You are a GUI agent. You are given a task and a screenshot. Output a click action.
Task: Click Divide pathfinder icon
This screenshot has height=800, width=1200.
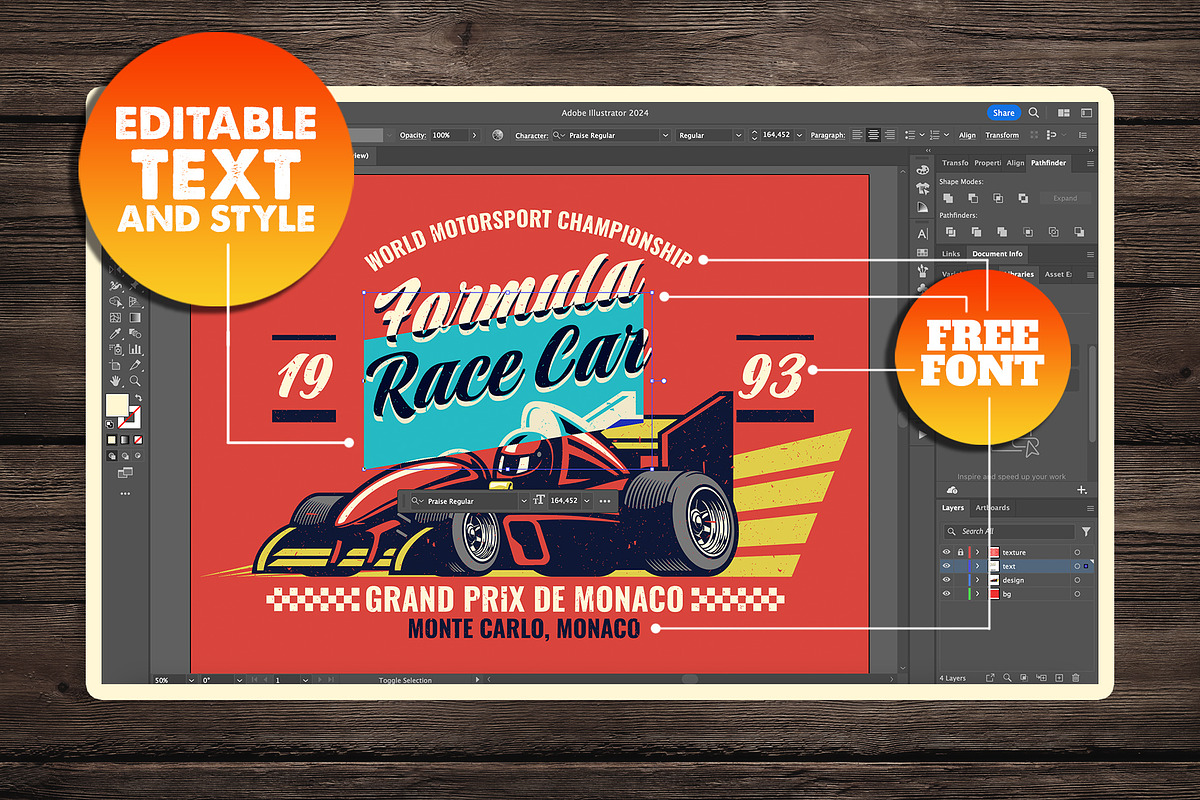pyautogui.click(x=951, y=232)
